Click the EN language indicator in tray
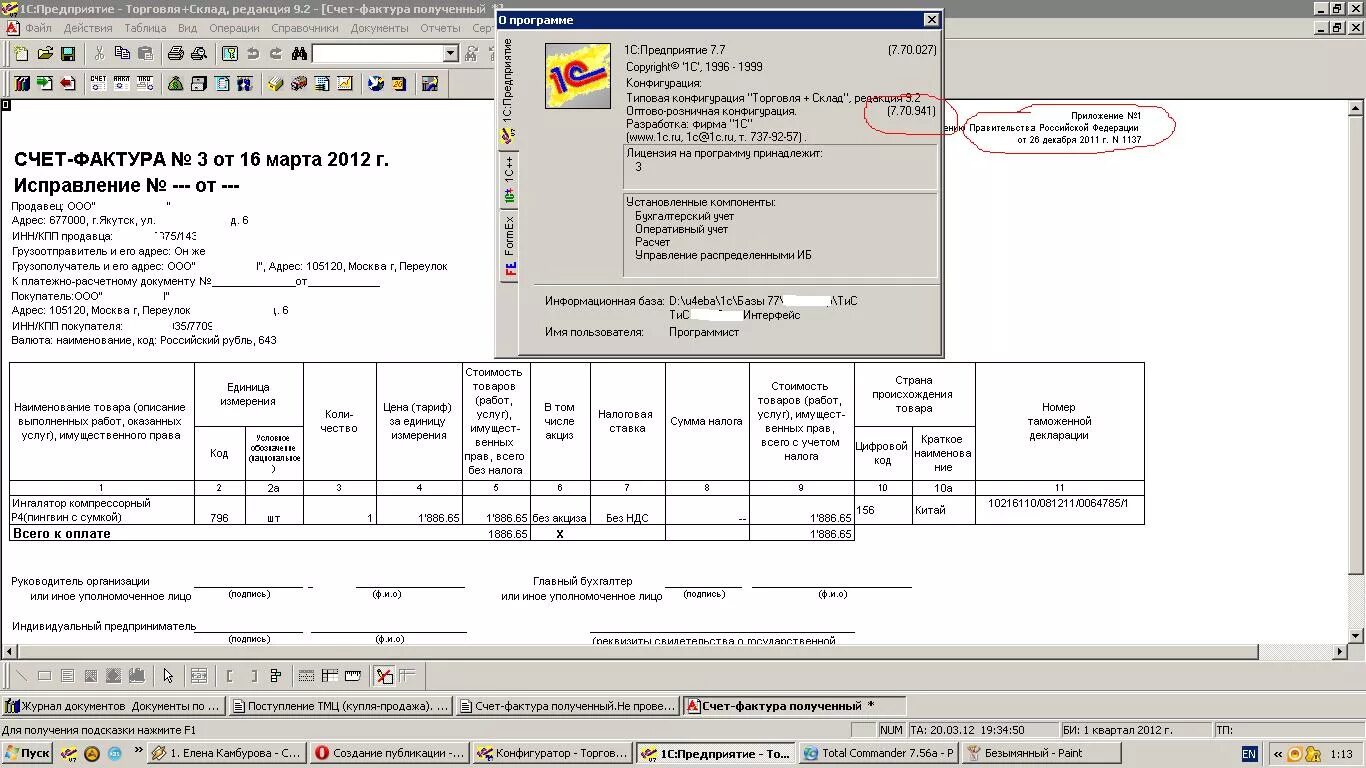1366x768 pixels. (x=1249, y=754)
